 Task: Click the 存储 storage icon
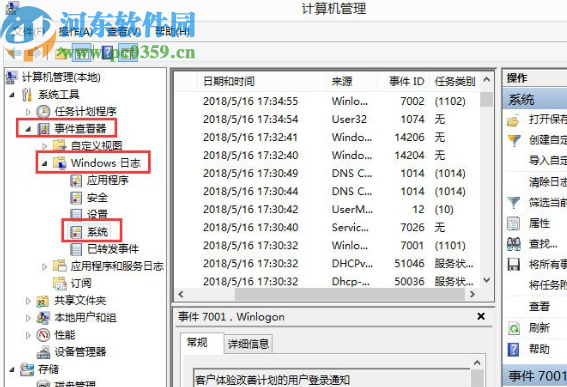[x=27, y=369]
